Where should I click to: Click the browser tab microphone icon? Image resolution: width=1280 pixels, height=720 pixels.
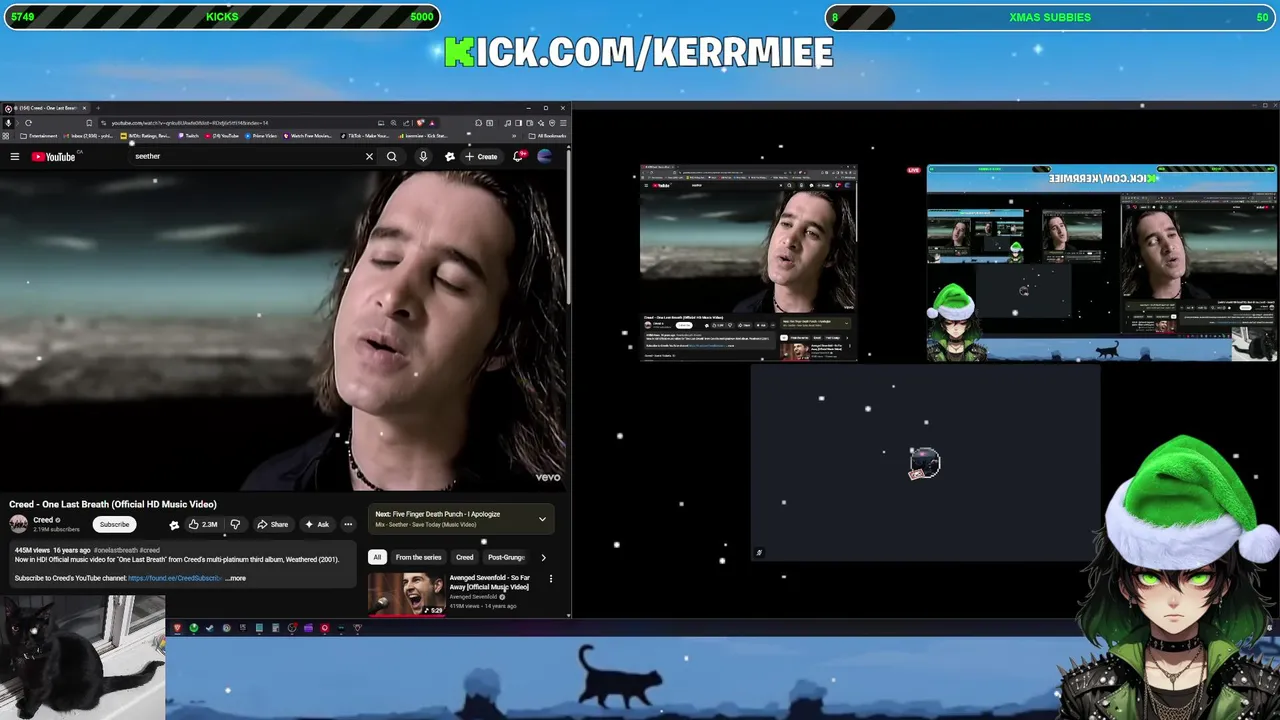coord(8,123)
